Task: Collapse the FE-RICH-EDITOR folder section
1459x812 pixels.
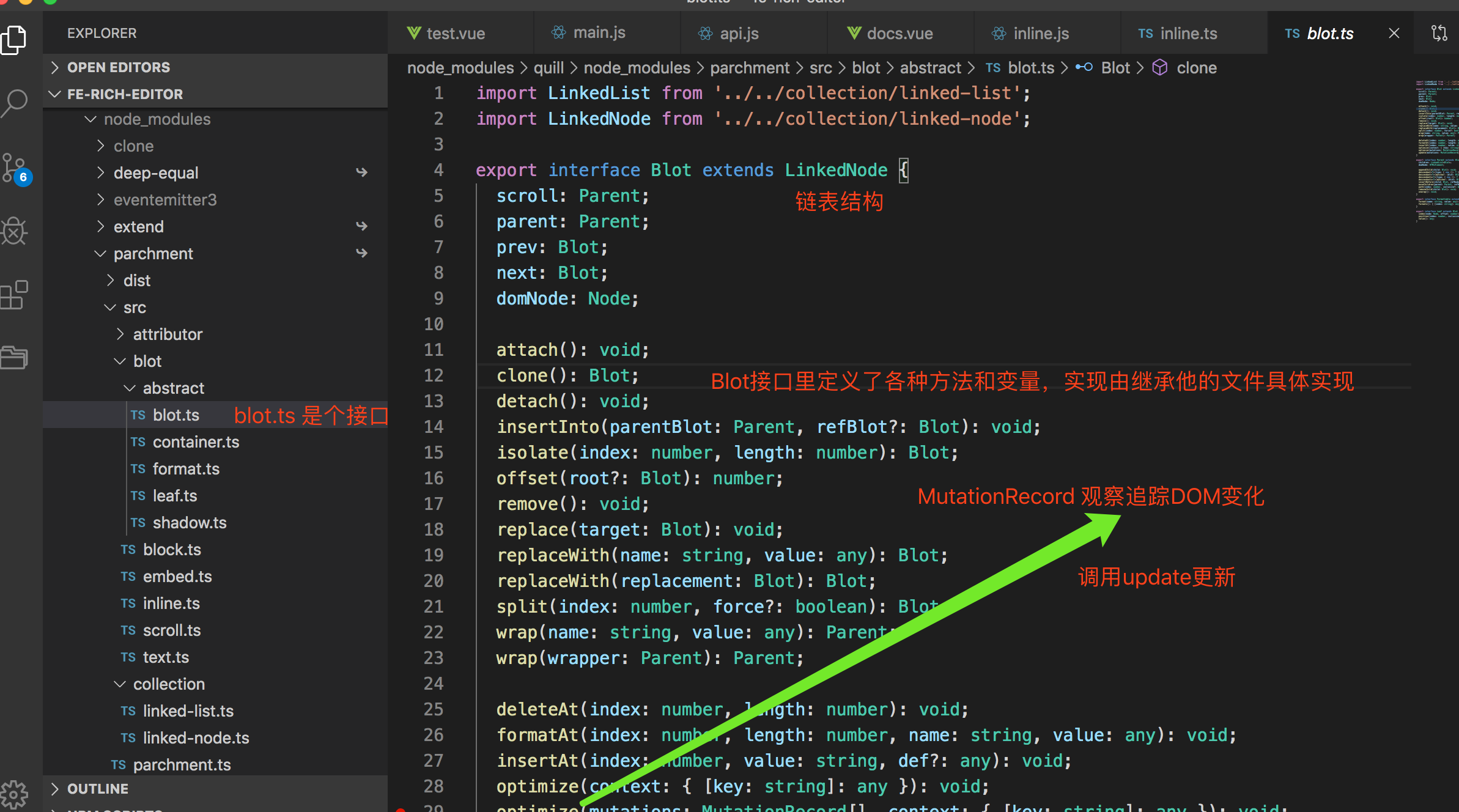Action: [125, 94]
